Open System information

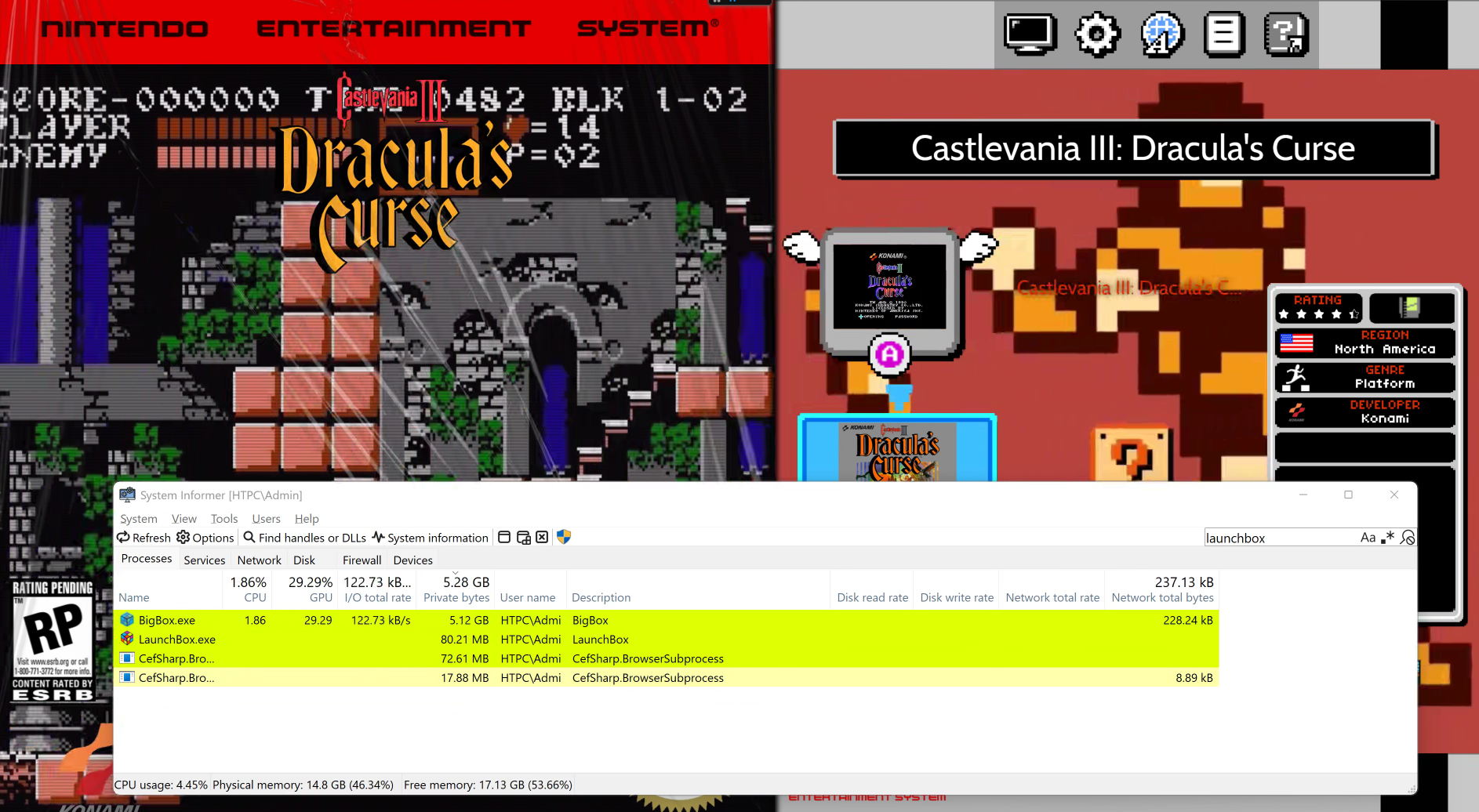coord(430,538)
